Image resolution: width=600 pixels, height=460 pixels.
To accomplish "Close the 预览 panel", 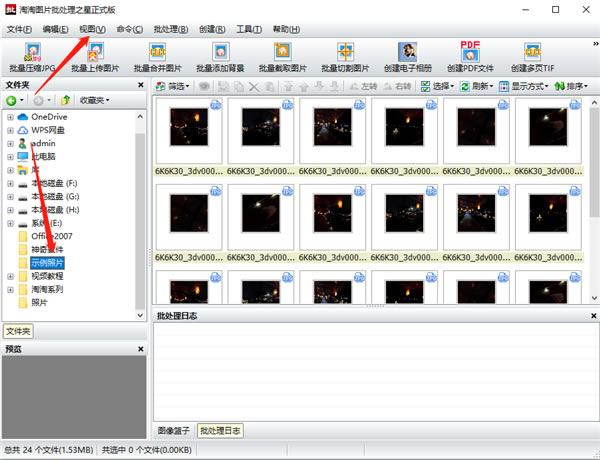I will [x=140, y=349].
